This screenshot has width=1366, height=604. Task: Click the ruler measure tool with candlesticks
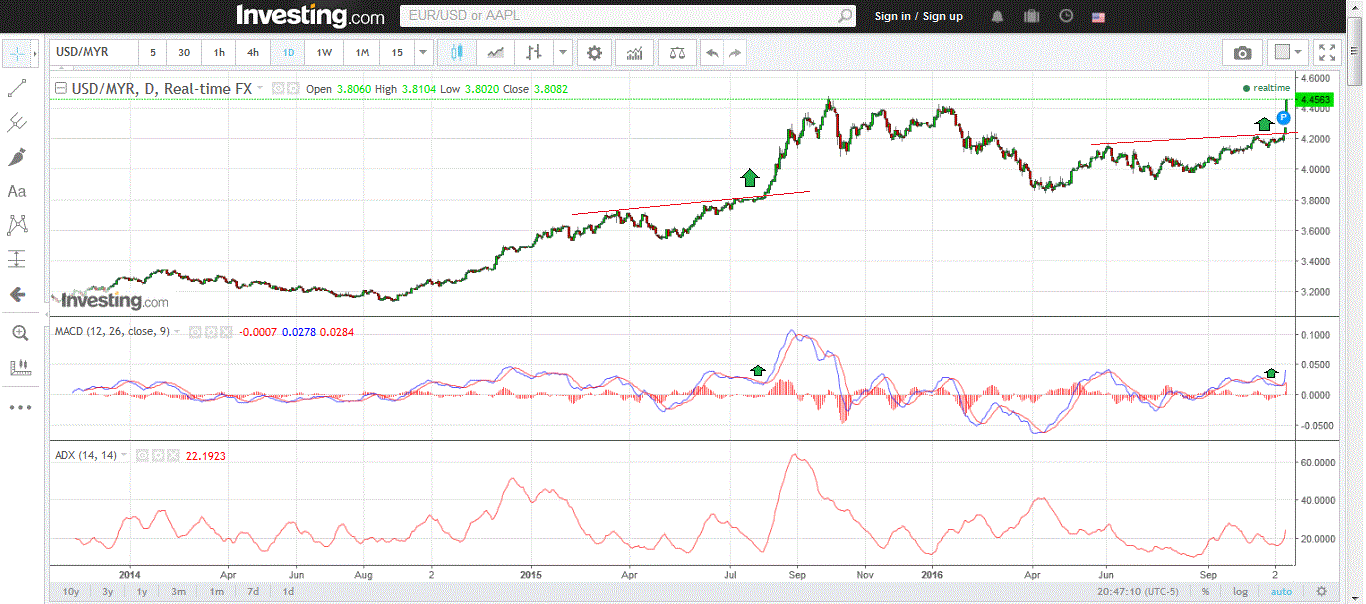tap(19, 367)
